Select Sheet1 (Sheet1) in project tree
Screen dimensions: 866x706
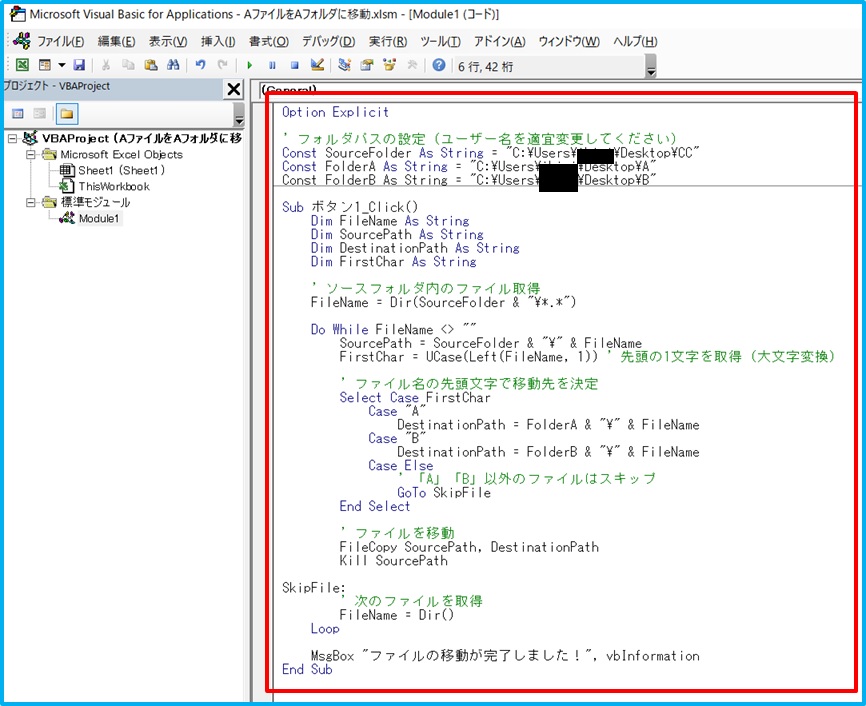pos(122,170)
